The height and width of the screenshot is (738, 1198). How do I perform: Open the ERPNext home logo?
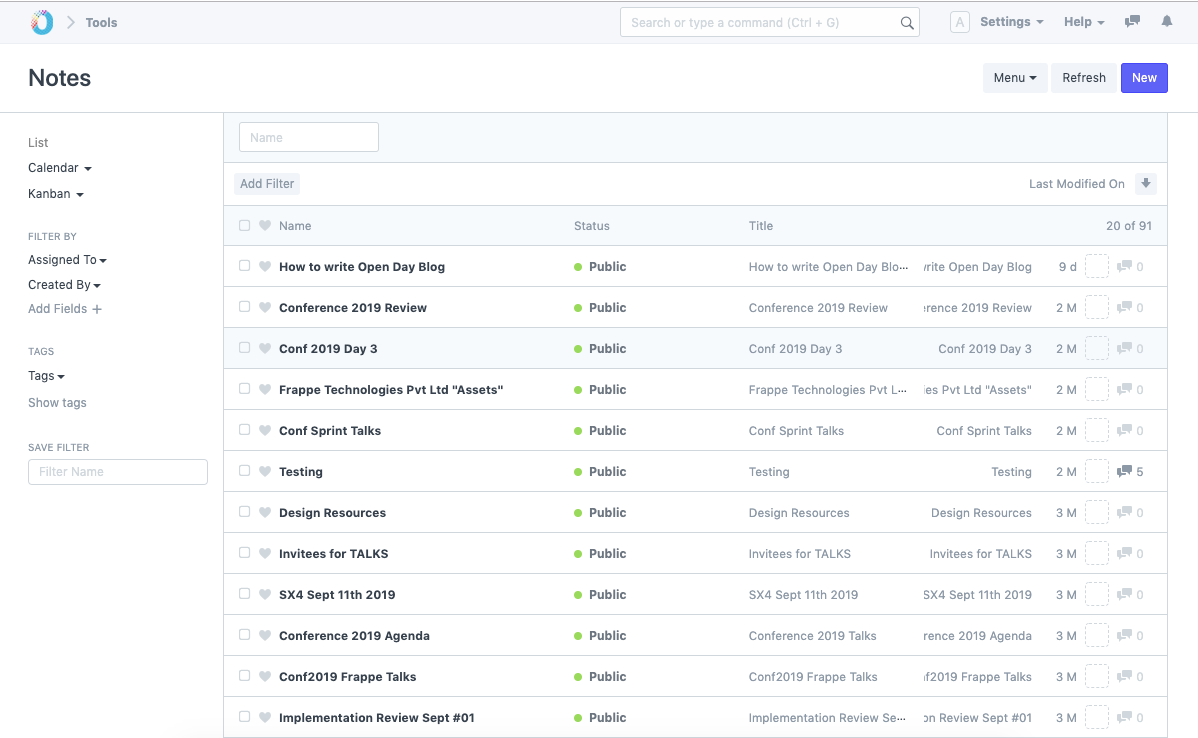pyautogui.click(x=42, y=22)
